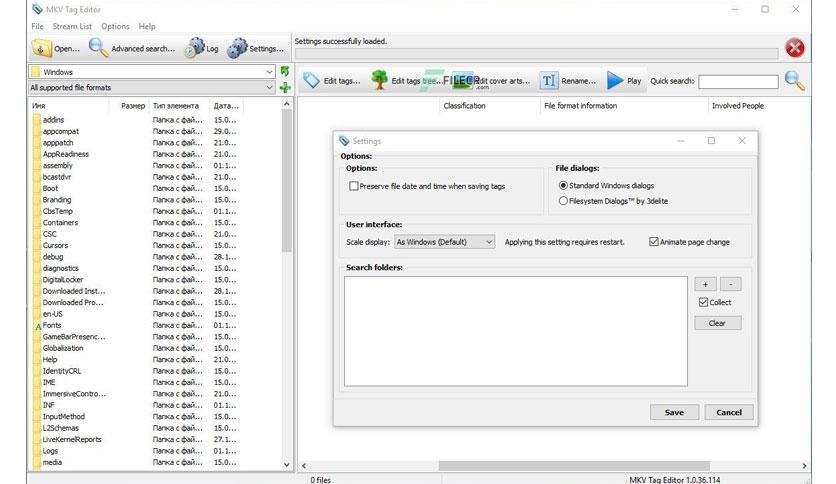This screenshot has width=836, height=484.
Task: Click the Cancel button in Settings
Action: (729, 412)
